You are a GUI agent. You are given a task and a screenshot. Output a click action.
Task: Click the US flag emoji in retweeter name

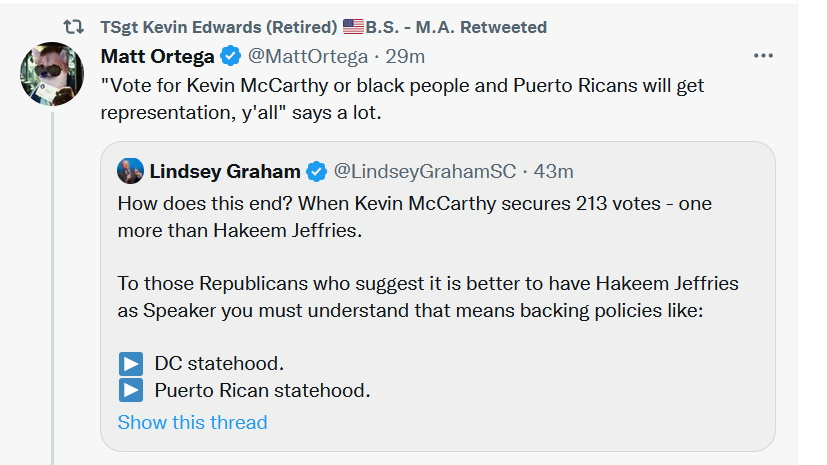click(353, 27)
